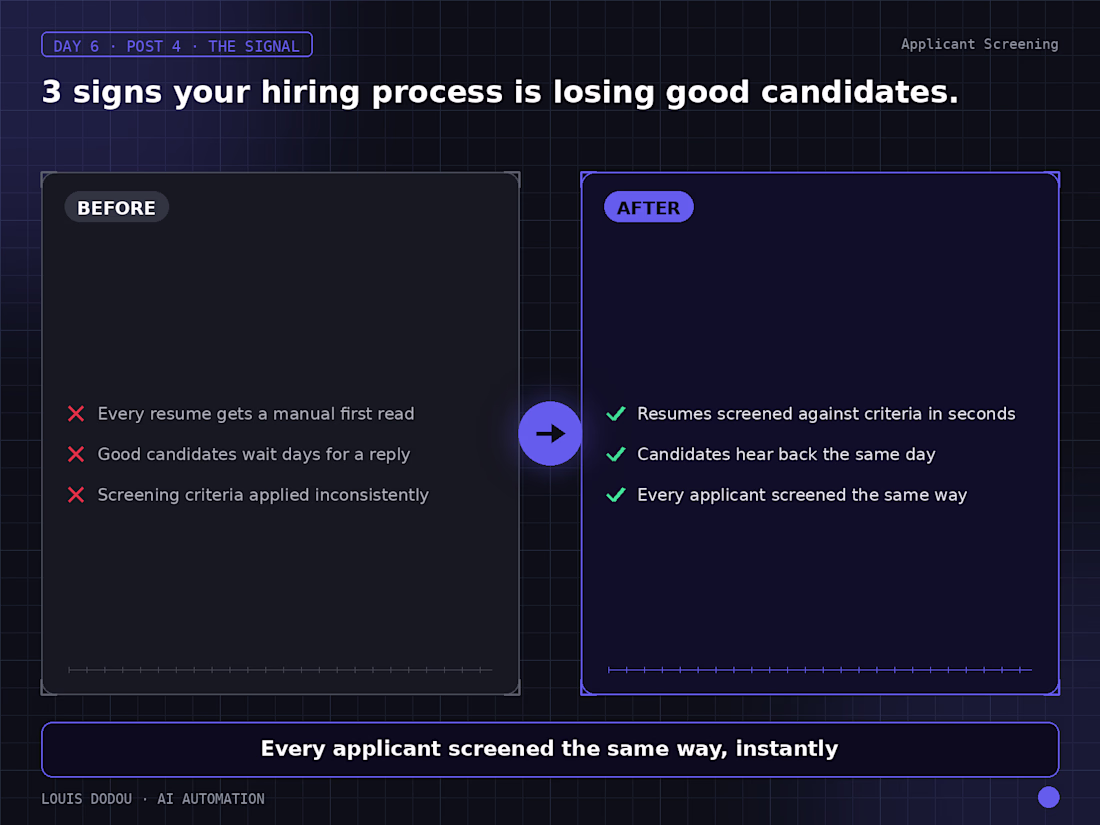Click the headline about losing good candidates
The image size is (1100, 825).
[x=500, y=93]
